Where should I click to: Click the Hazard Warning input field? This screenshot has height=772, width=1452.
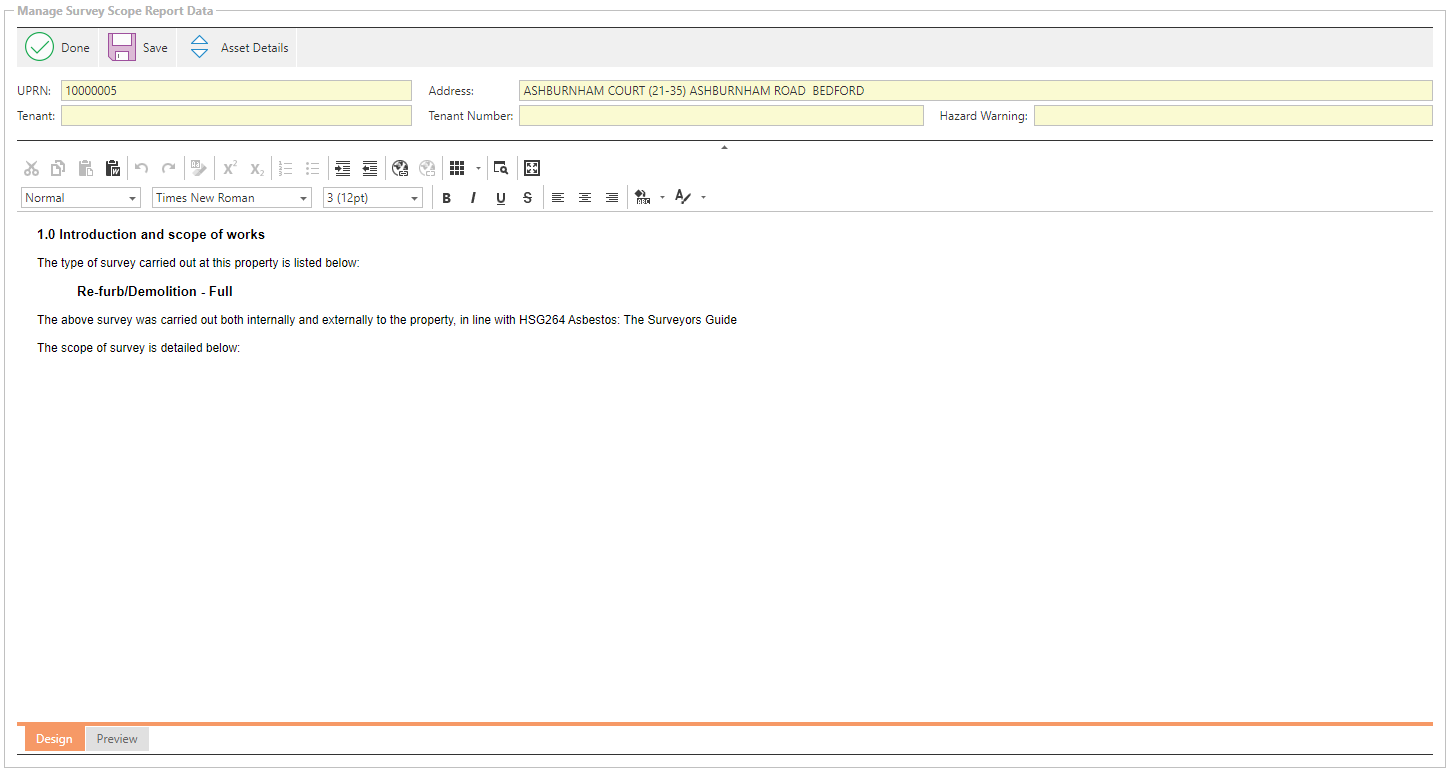click(1232, 116)
